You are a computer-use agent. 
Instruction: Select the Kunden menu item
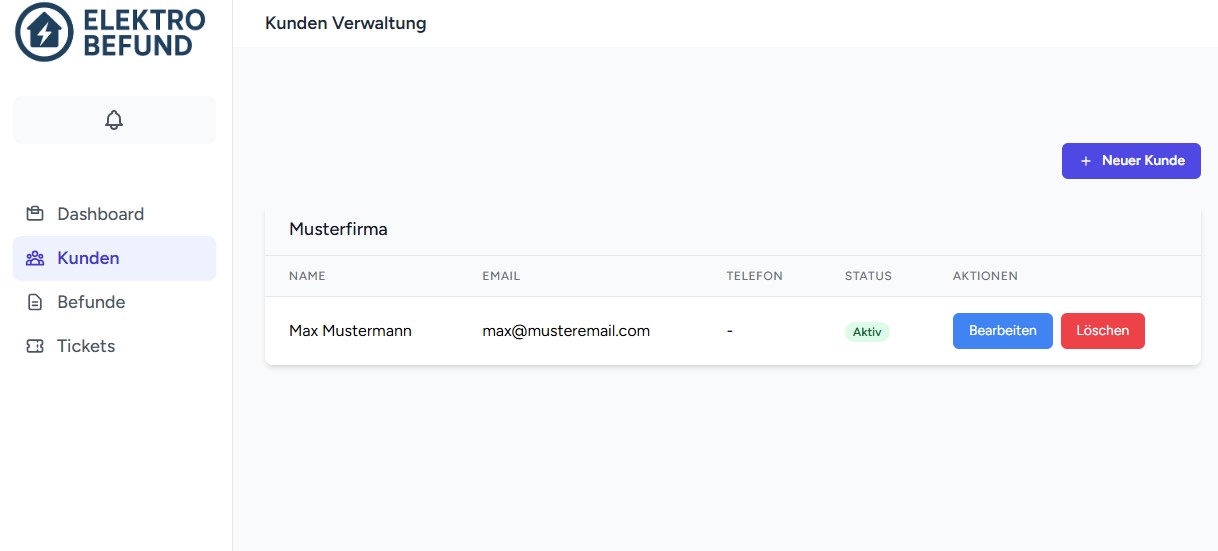click(x=88, y=258)
